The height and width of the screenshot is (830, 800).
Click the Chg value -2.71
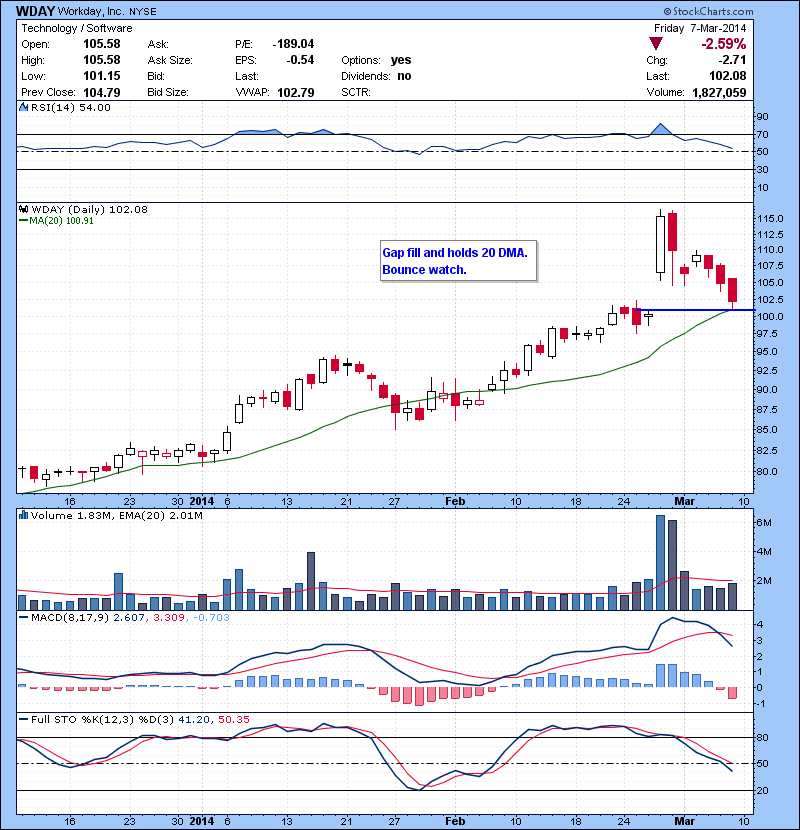click(x=732, y=60)
